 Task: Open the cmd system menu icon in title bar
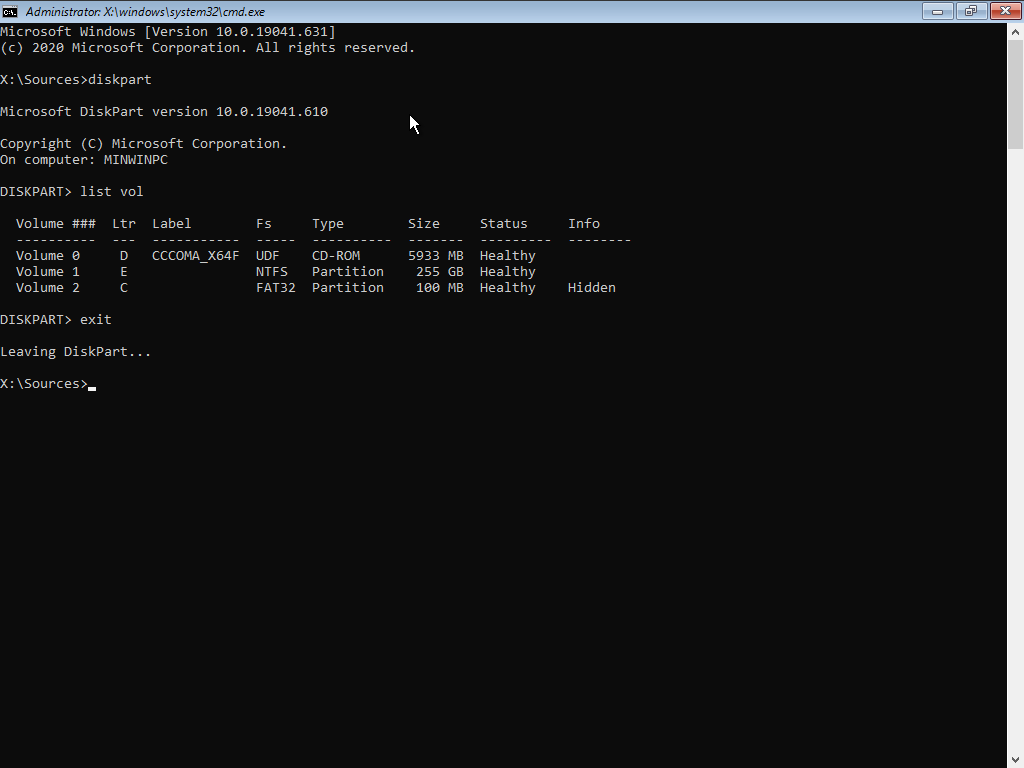tap(10, 11)
